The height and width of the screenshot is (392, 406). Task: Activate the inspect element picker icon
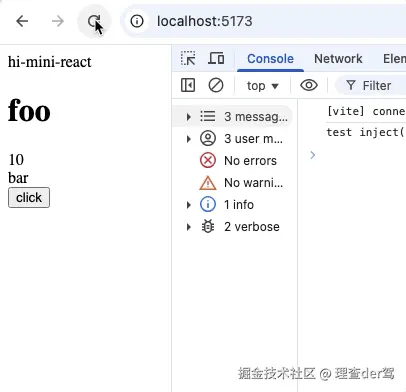pyautogui.click(x=188, y=59)
